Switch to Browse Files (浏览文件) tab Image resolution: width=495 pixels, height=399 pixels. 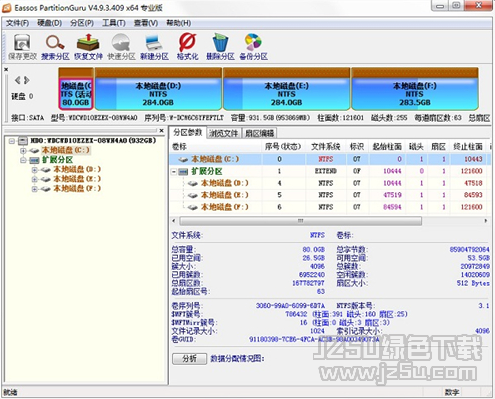[224, 133]
